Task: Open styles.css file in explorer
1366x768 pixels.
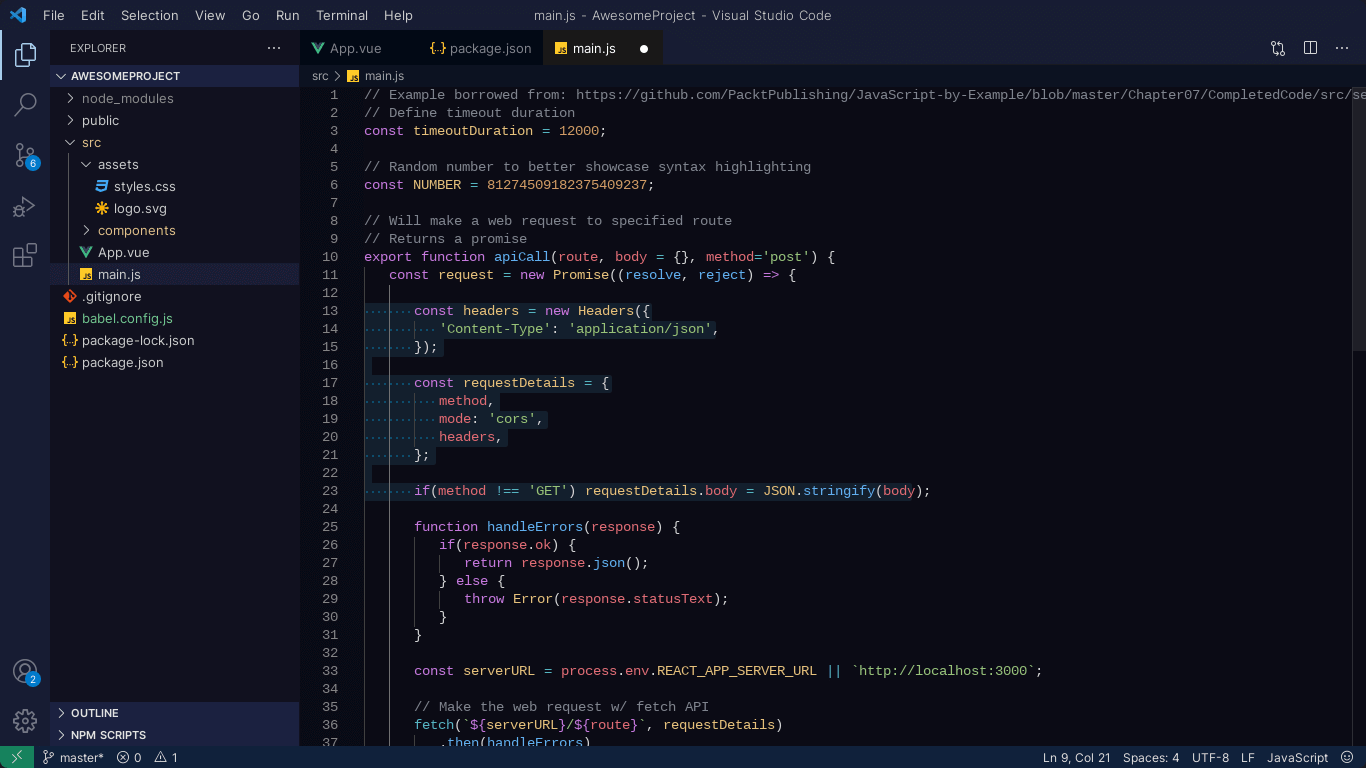Action: [145, 186]
